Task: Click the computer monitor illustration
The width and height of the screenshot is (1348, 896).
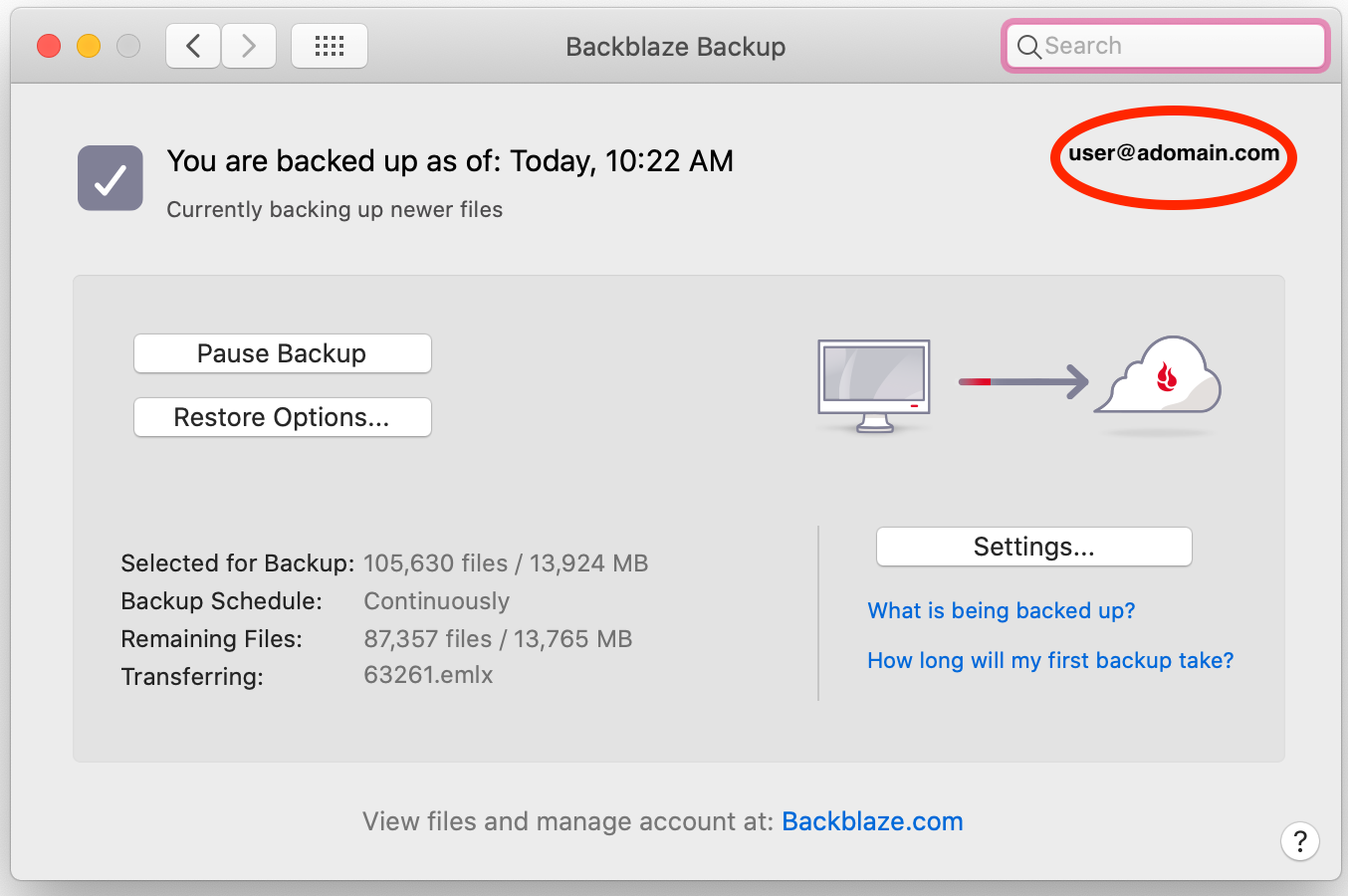Action: [x=874, y=385]
